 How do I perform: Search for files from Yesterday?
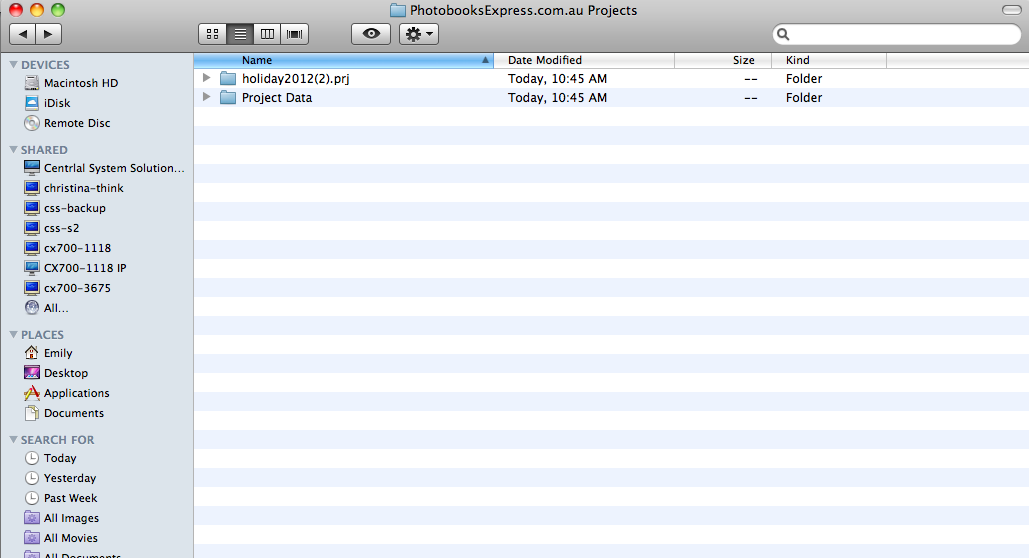point(60,478)
